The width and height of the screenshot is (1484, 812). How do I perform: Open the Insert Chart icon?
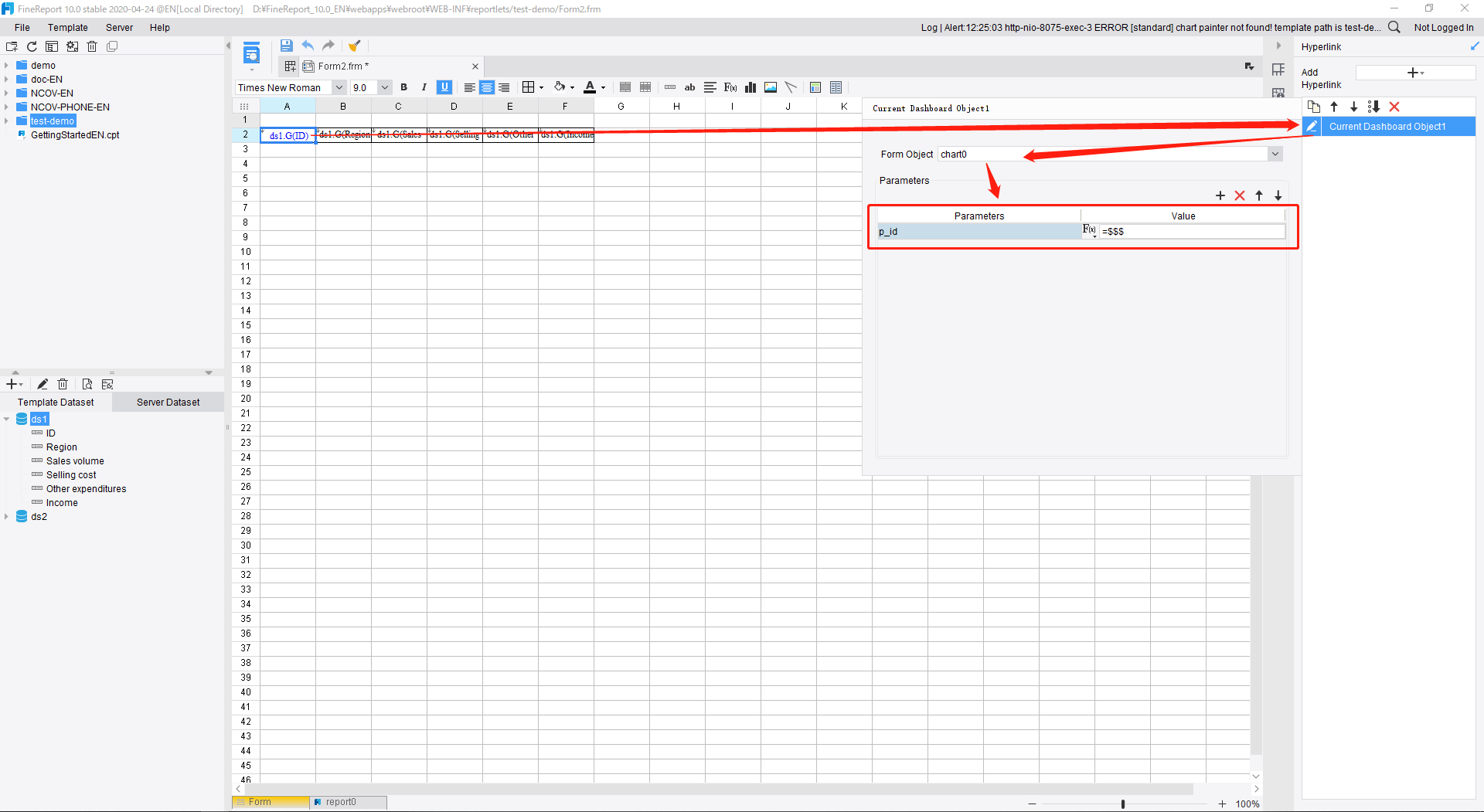pos(750,87)
